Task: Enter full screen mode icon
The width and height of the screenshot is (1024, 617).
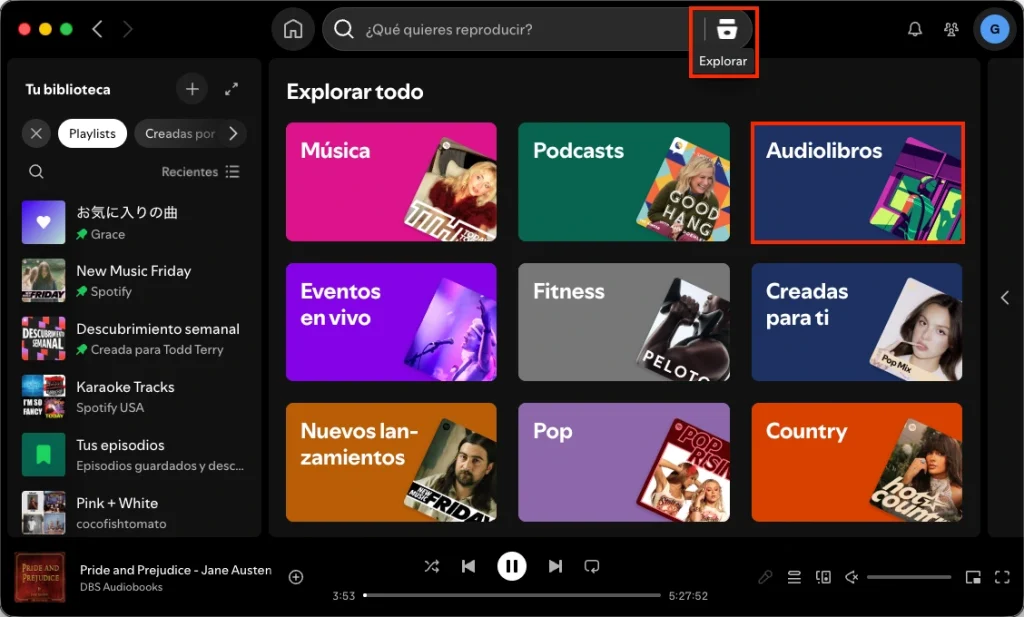Action: pyautogui.click(x=1002, y=577)
